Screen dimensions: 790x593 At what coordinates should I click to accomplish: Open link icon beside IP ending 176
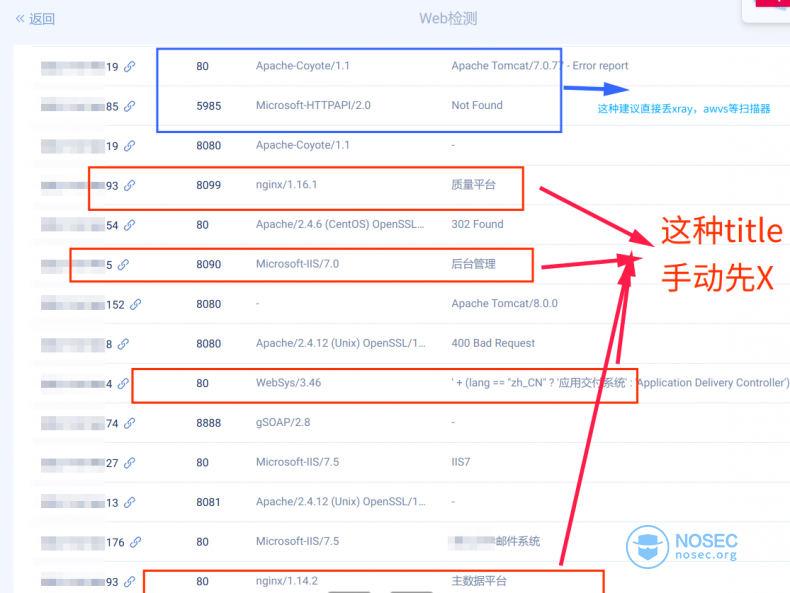click(x=136, y=542)
